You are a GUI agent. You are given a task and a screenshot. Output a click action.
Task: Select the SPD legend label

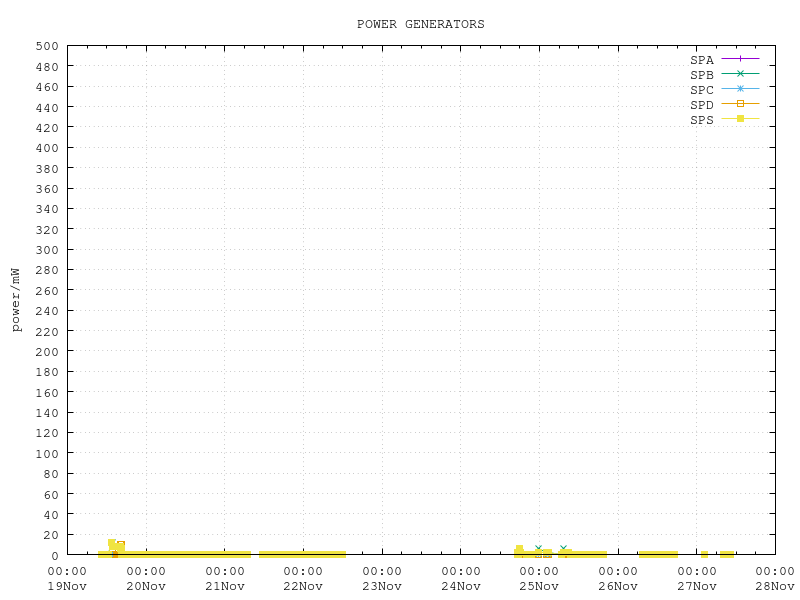pos(702,105)
